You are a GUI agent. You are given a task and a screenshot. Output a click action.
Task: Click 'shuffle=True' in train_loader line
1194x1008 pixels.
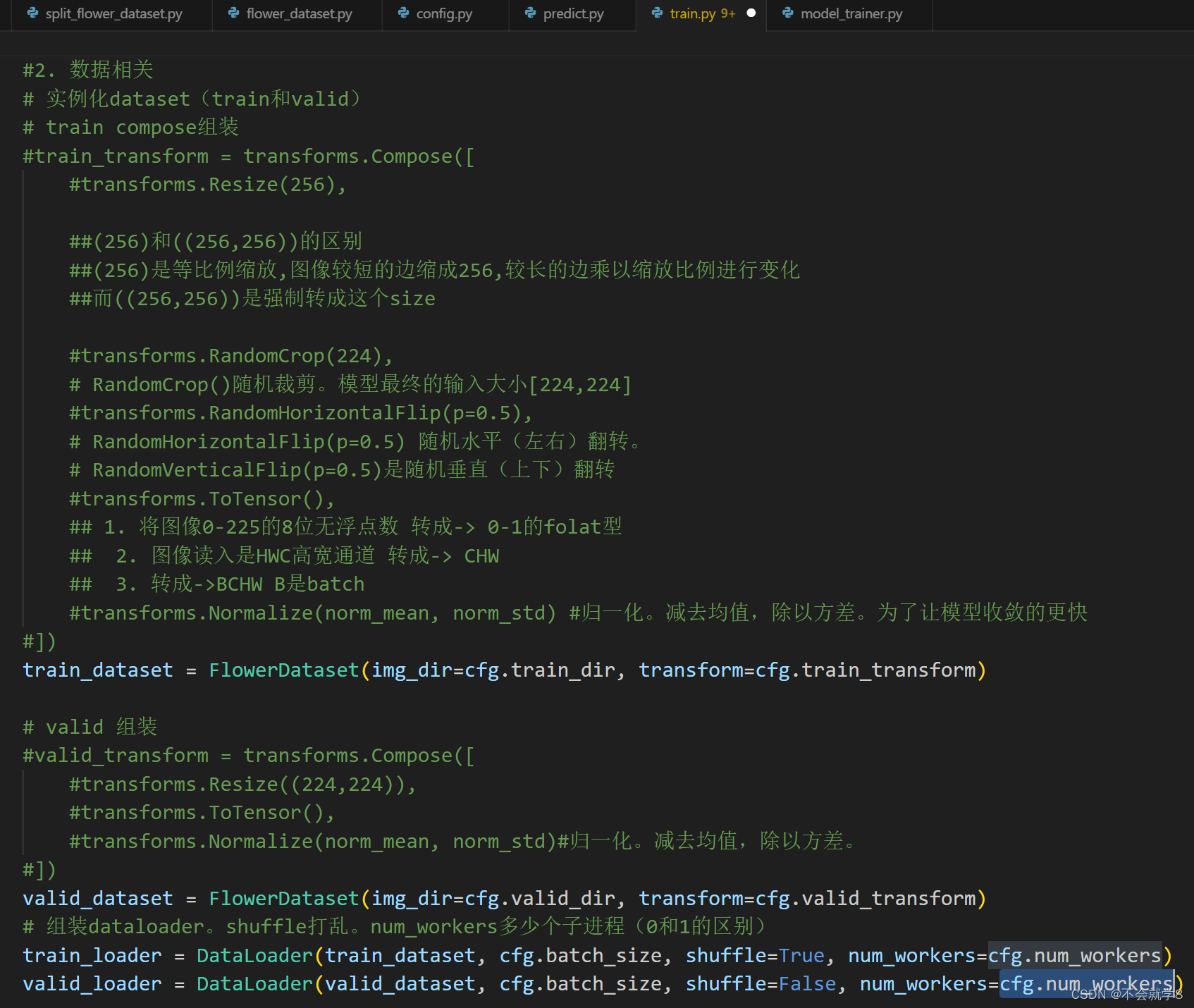(x=755, y=956)
